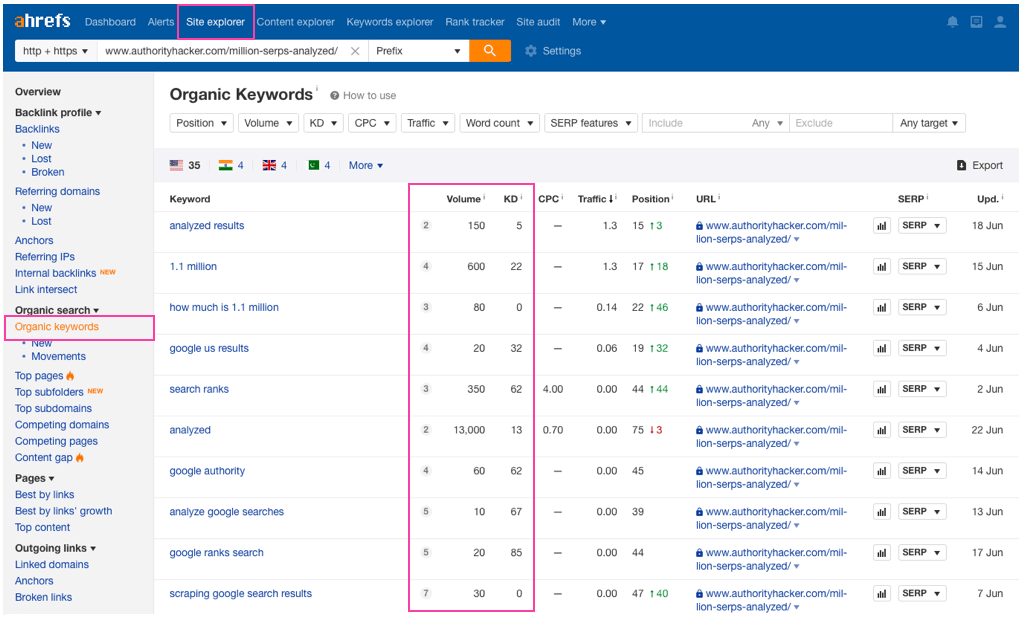Screen dimensions: 1022x619
Task: Select the India flag country filter
Action: 226,166
